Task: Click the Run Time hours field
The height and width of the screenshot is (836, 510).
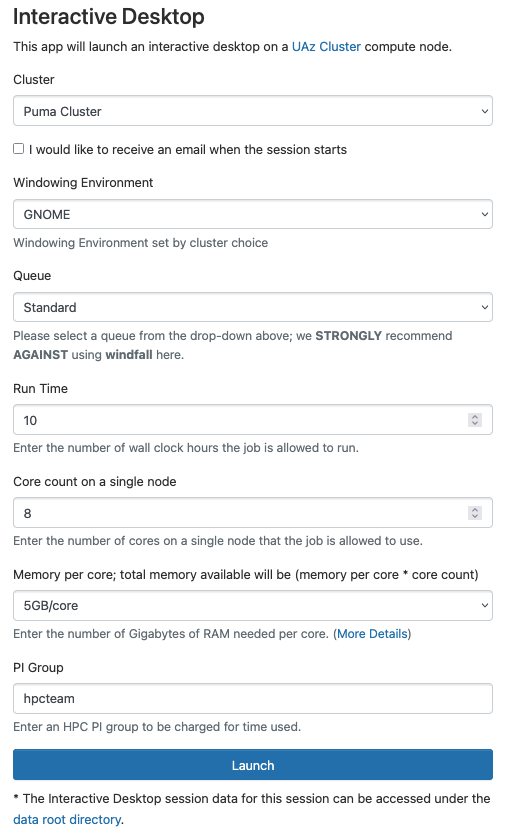Action: pos(253,420)
